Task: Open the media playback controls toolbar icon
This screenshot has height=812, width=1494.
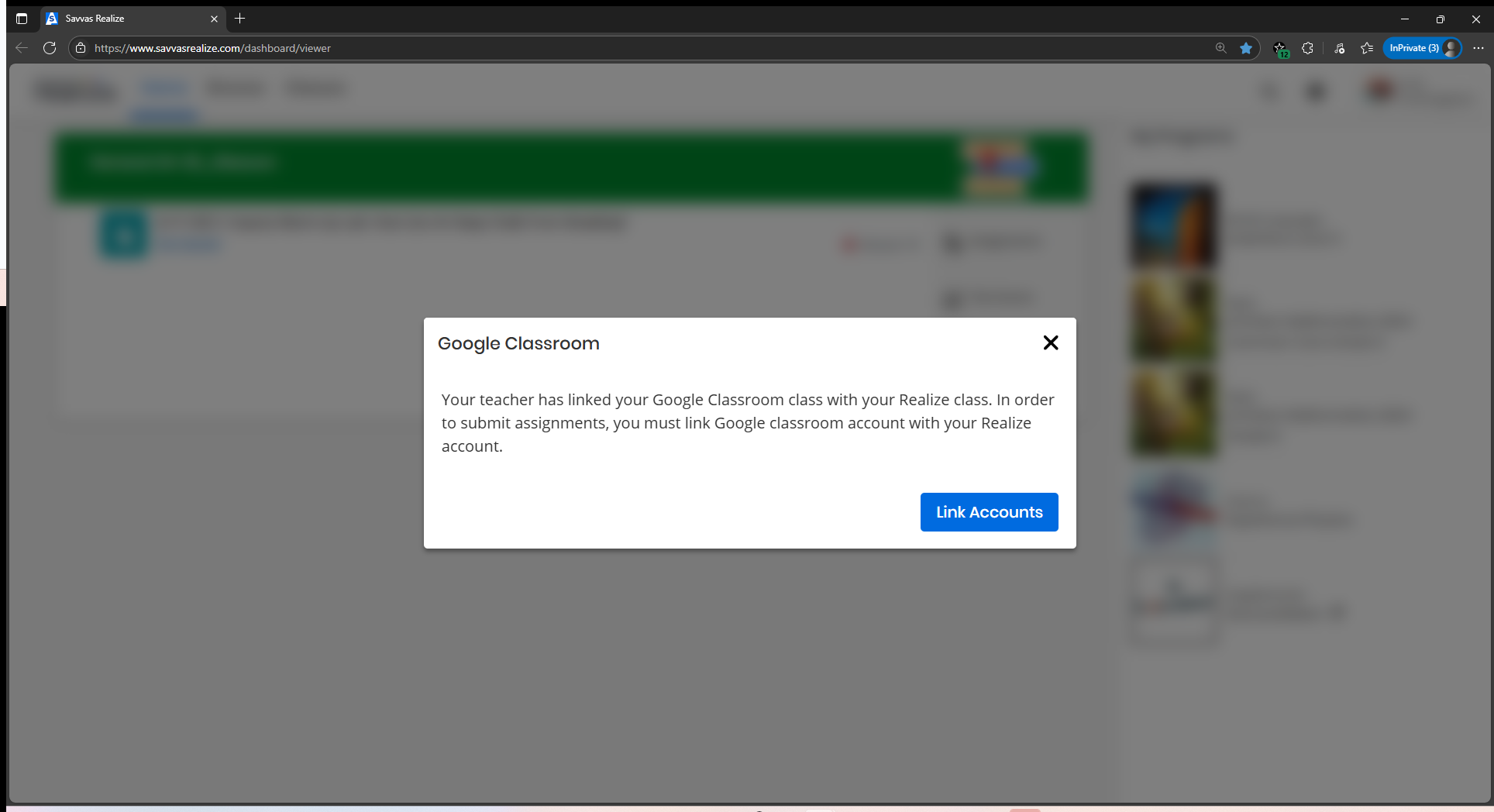Action: click(x=1338, y=48)
